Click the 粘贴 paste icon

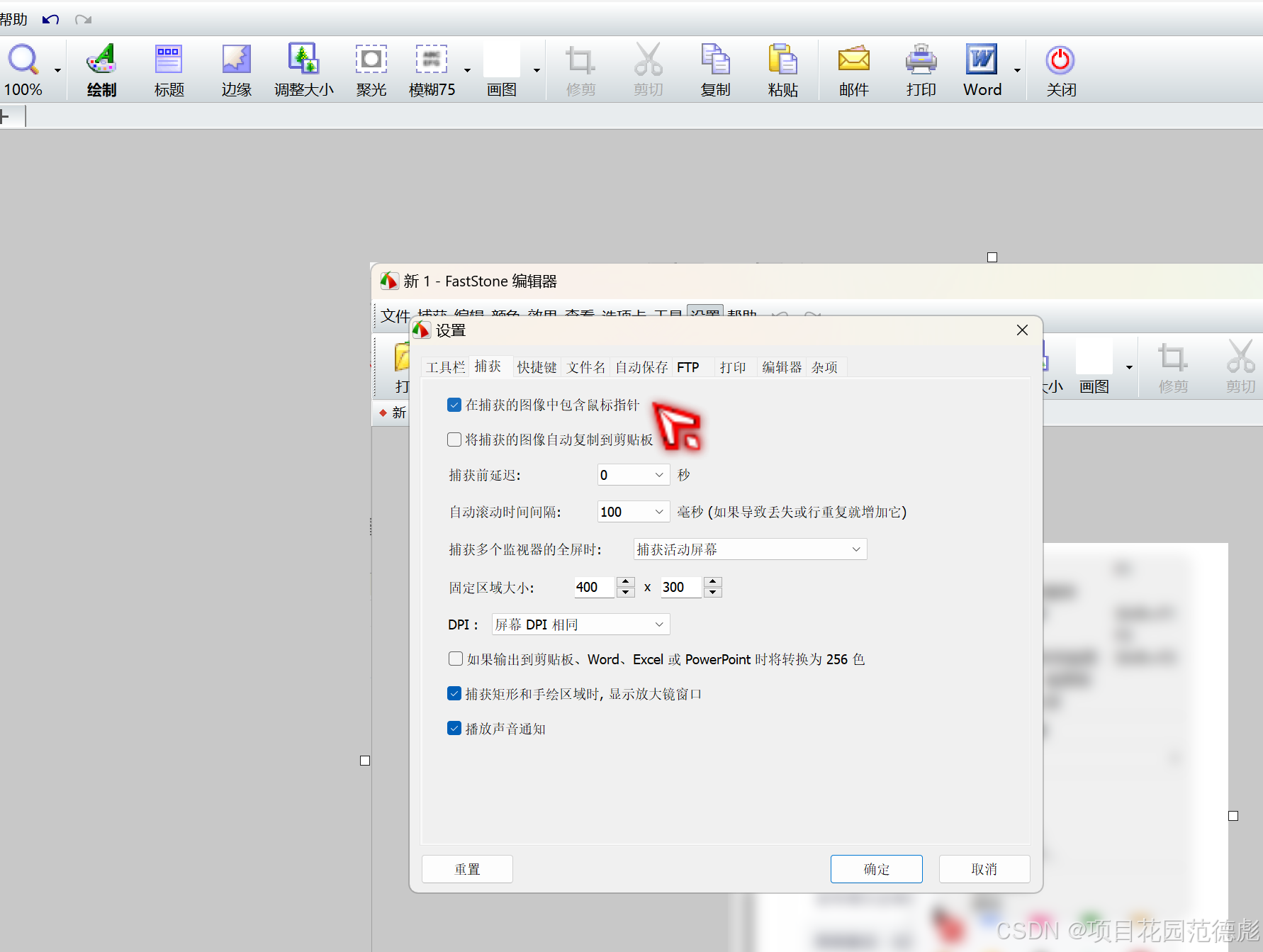(782, 60)
